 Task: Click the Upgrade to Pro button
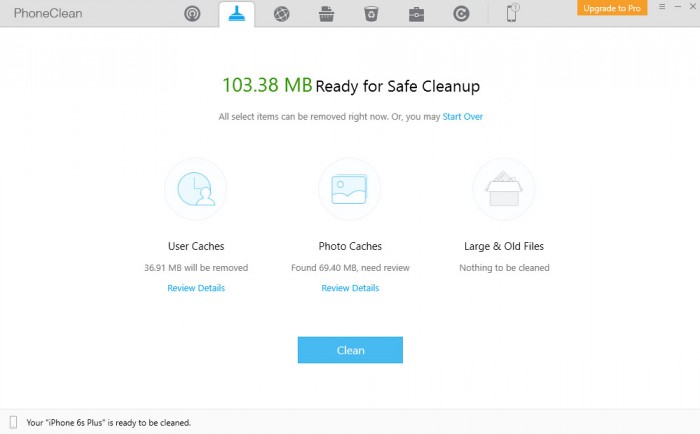(x=611, y=7)
